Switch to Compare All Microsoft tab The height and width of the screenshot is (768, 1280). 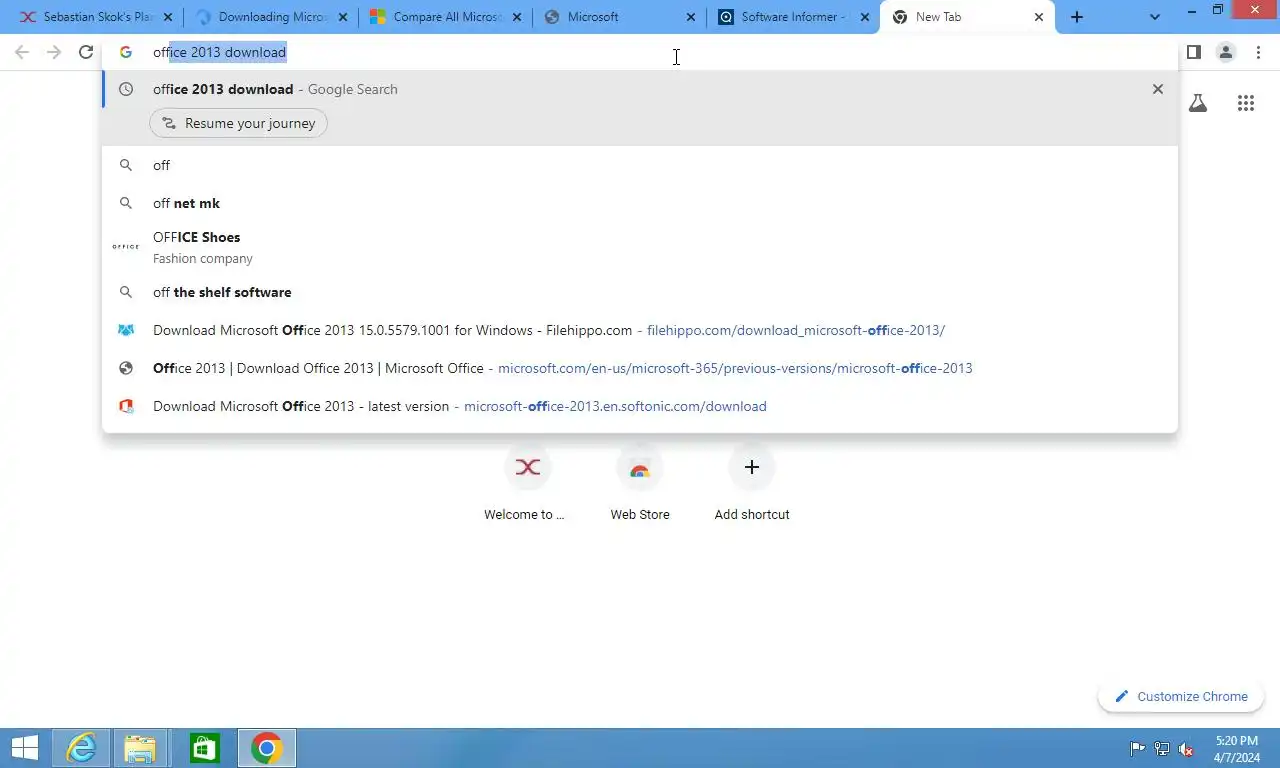click(x=444, y=17)
